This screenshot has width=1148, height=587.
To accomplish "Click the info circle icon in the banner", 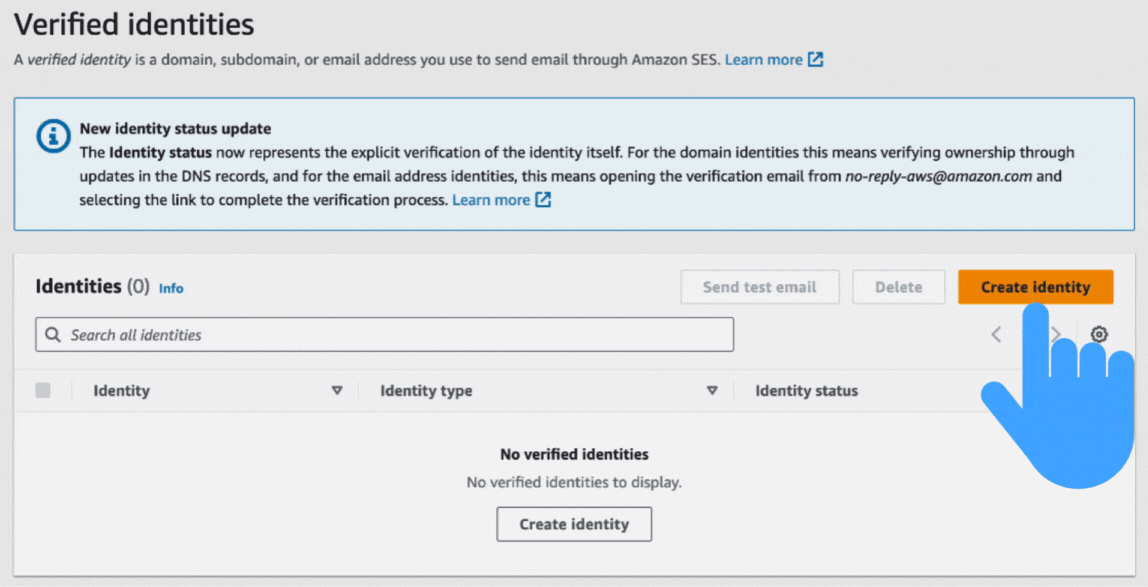I will 52,136.
